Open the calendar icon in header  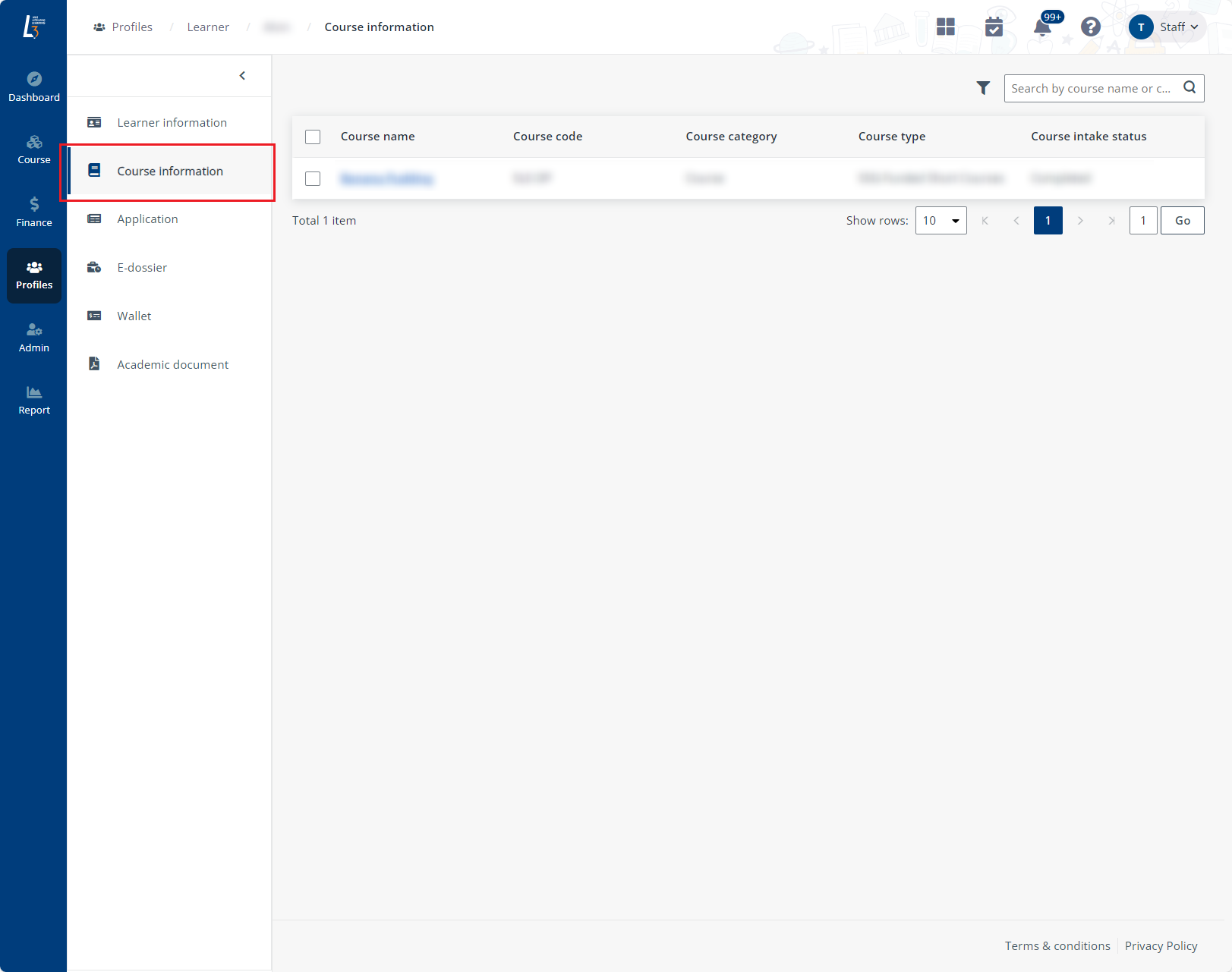(x=994, y=27)
